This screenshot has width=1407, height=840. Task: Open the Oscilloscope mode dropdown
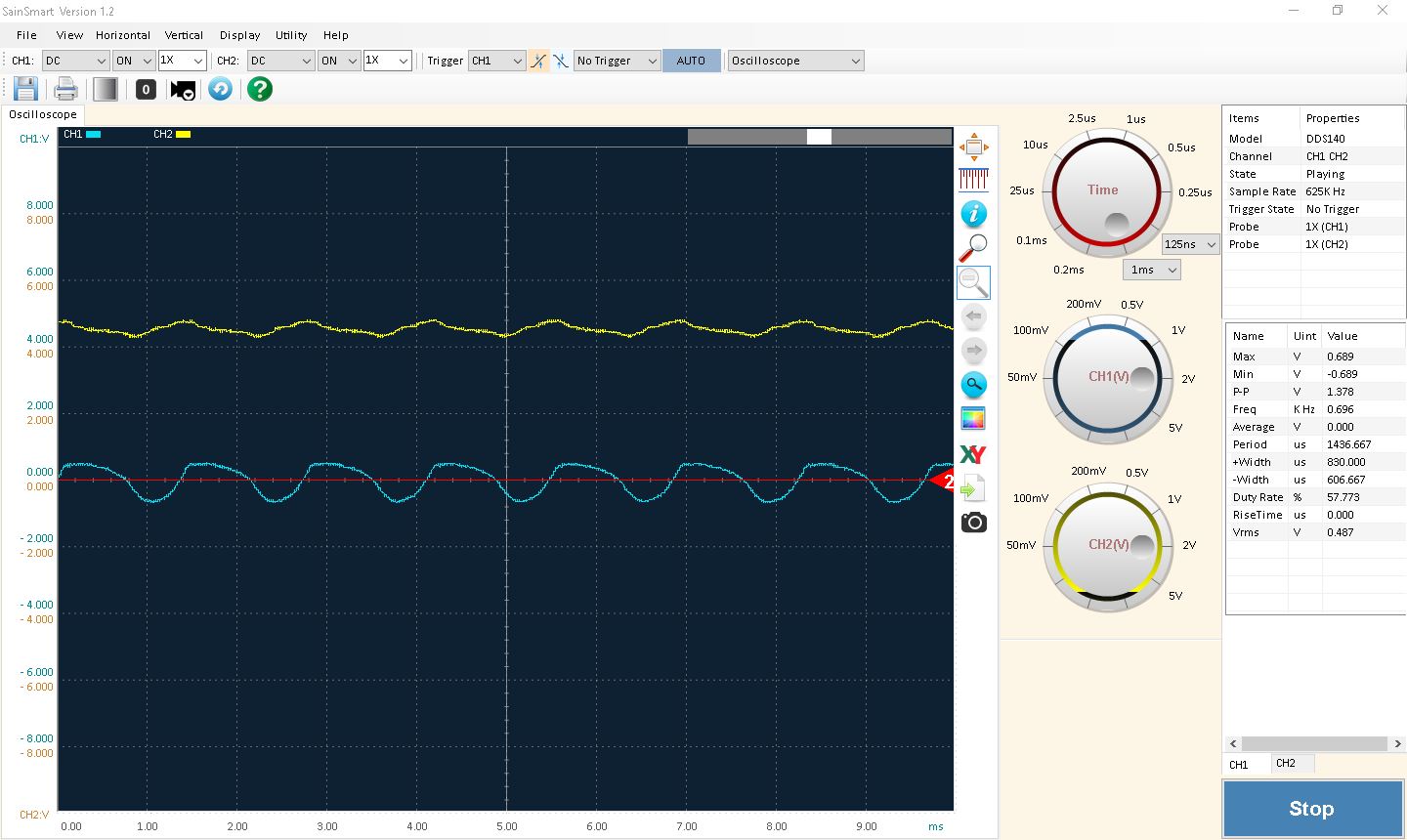coord(795,61)
